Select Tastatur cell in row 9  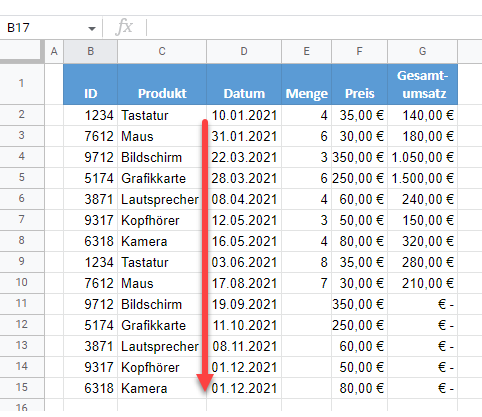coord(162,262)
